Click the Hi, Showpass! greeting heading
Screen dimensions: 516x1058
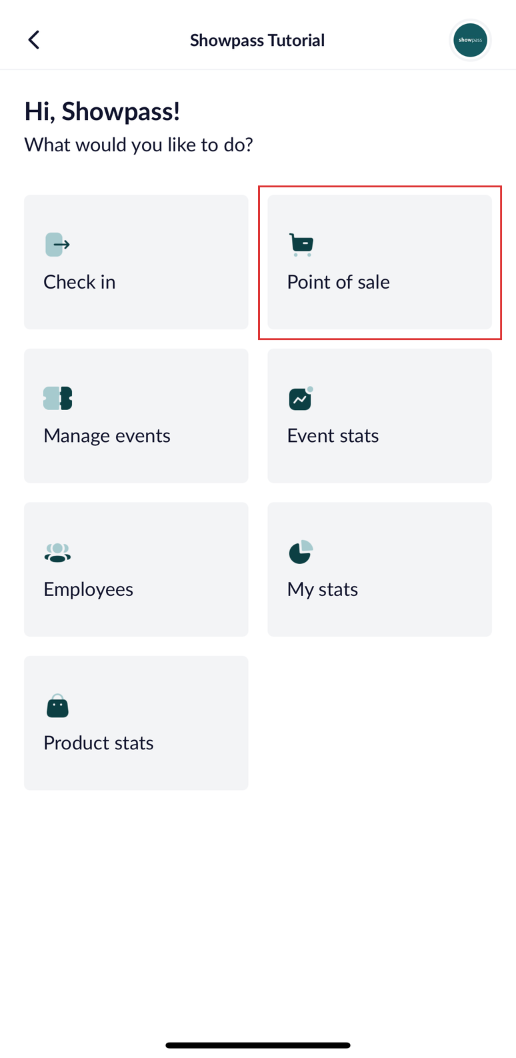(x=103, y=112)
